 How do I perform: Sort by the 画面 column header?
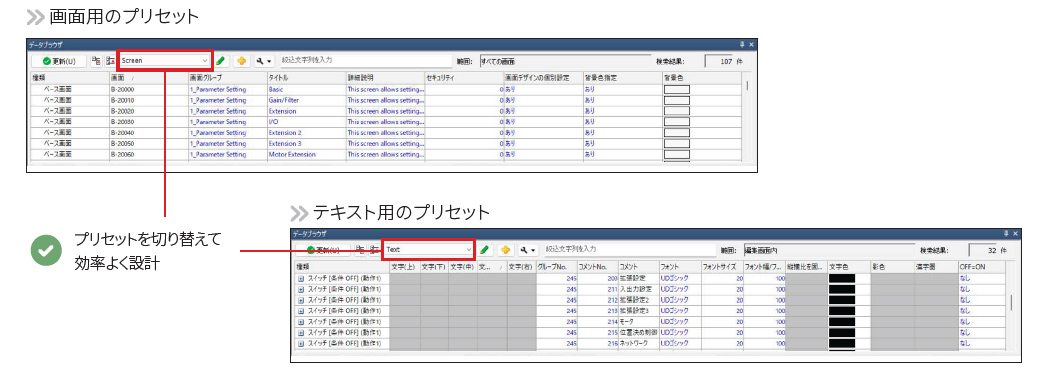pyautogui.click(x=148, y=78)
